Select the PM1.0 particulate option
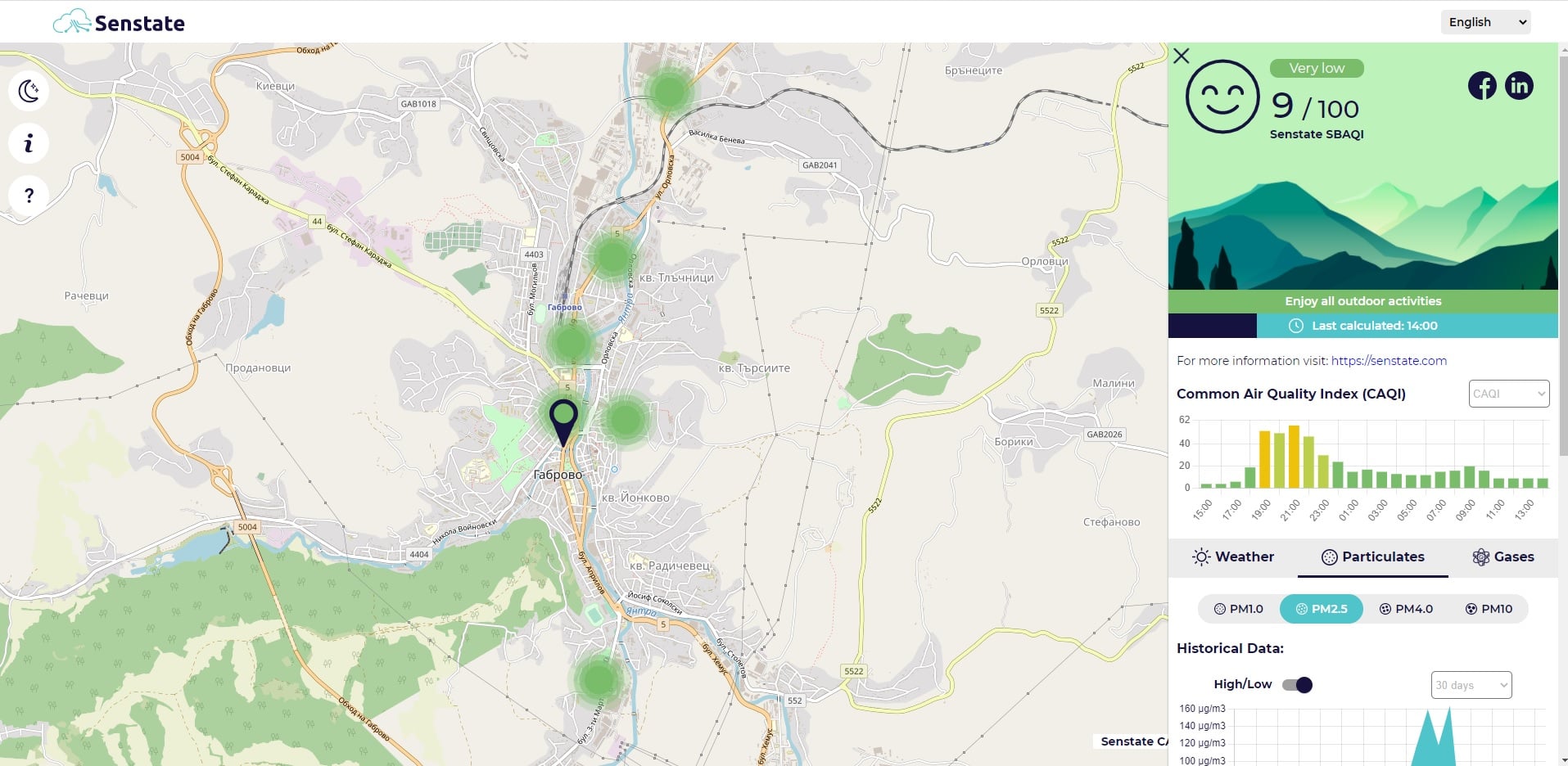This screenshot has width=1568, height=766. click(x=1239, y=609)
